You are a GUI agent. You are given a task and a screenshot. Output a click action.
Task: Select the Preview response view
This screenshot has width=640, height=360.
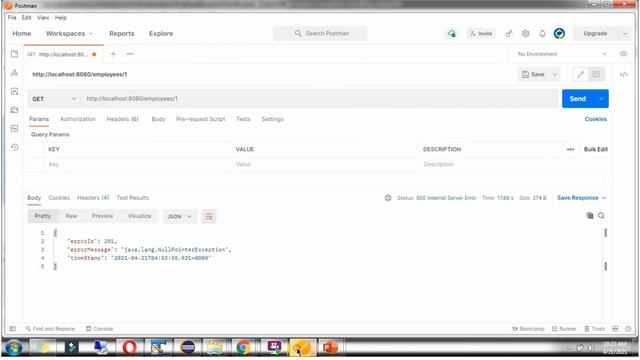102,216
